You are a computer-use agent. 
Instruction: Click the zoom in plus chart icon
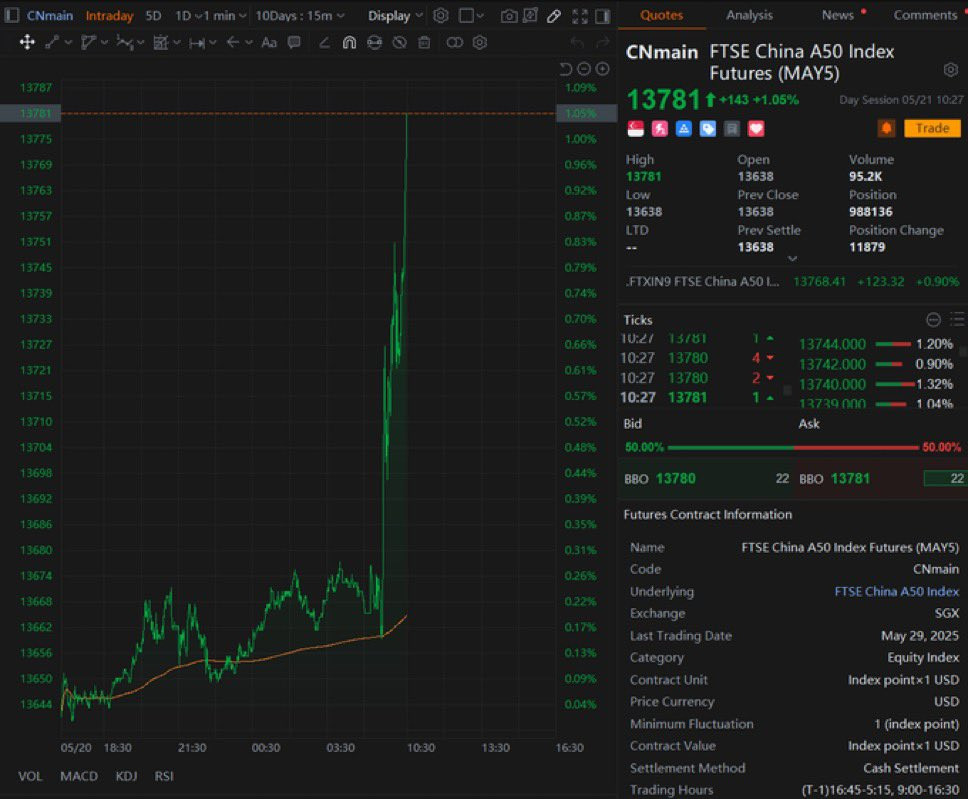(603, 69)
